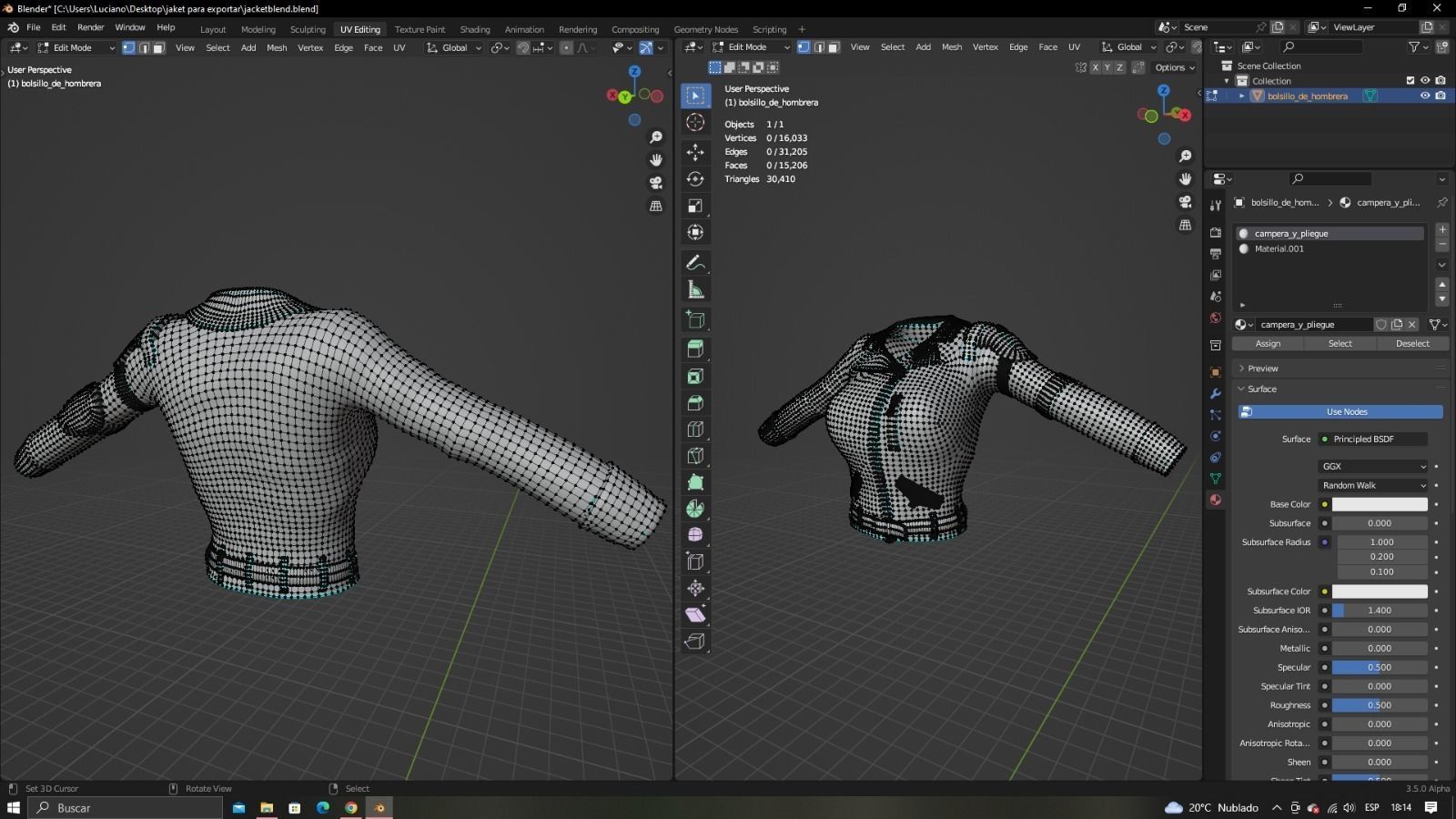Activate the Extrude Region tool
The width and height of the screenshot is (1456, 819).
coord(695,349)
